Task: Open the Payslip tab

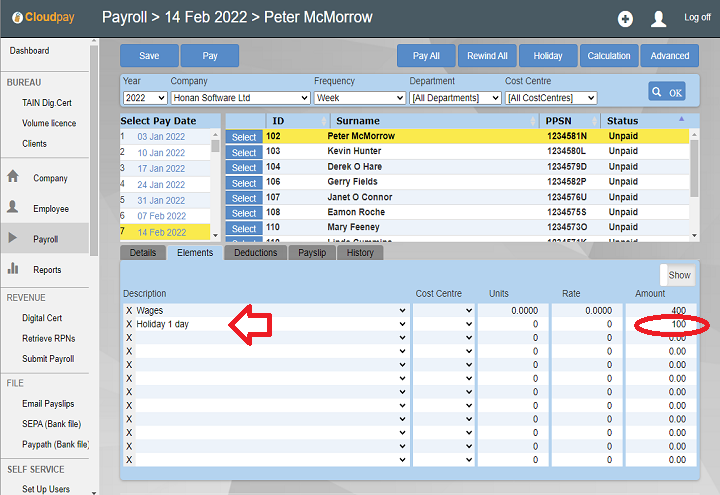Action: coord(312,253)
